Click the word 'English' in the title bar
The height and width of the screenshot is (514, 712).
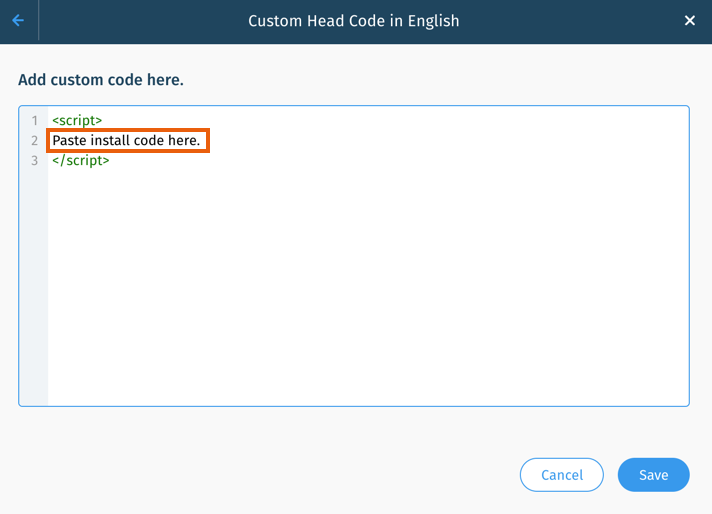433,21
